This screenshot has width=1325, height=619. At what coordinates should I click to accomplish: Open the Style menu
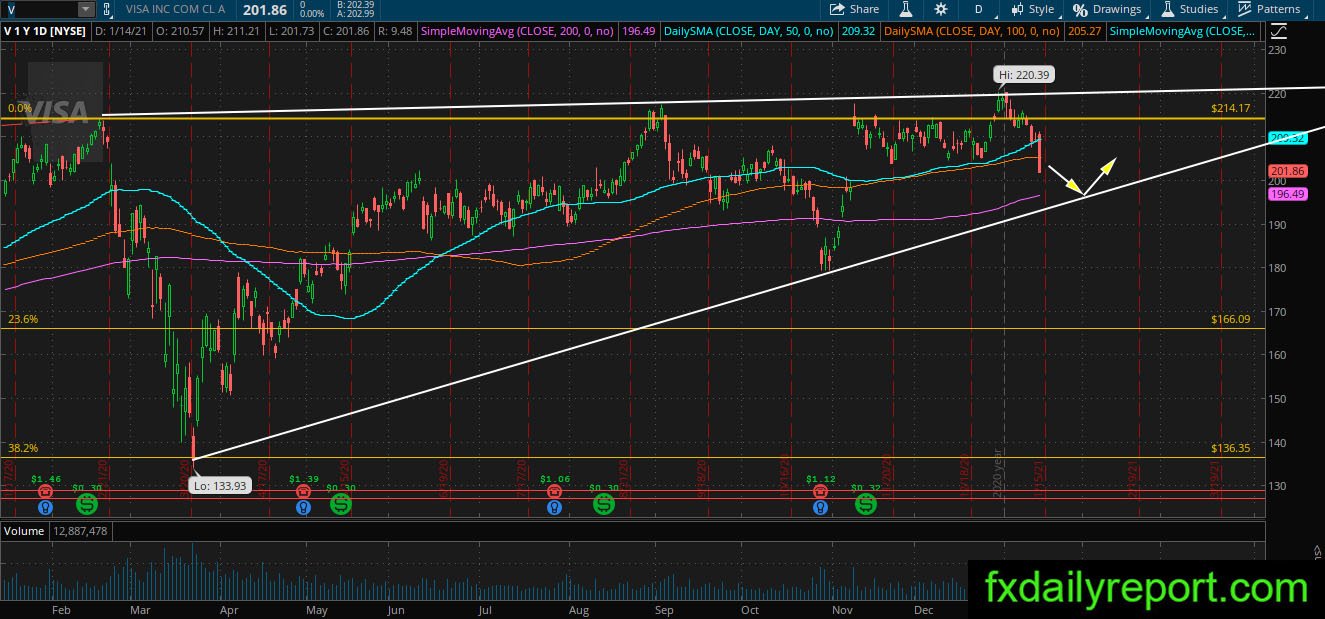(x=1032, y=9)
